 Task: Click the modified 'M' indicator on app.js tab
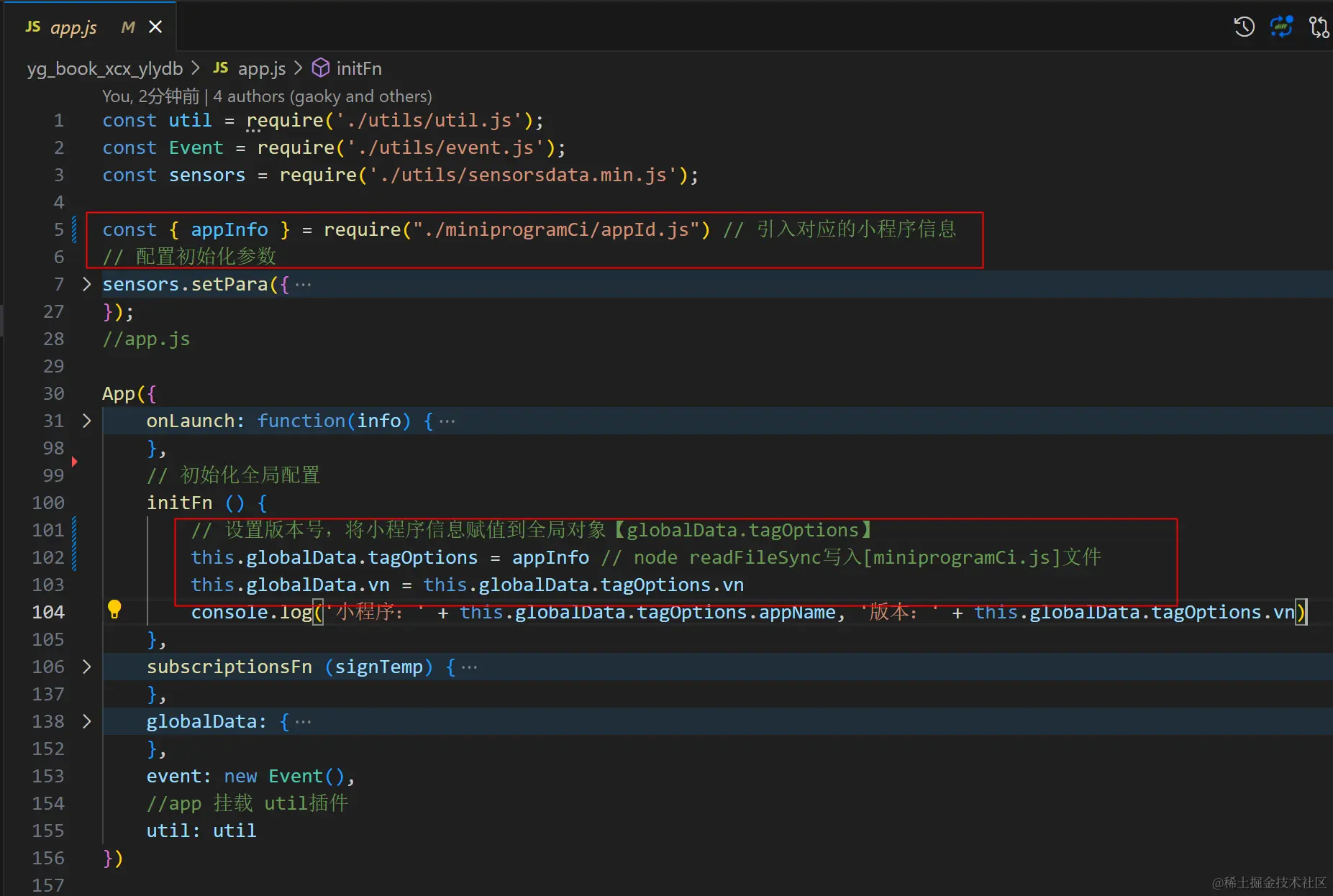pyautogui.click(x=128, y=27)
